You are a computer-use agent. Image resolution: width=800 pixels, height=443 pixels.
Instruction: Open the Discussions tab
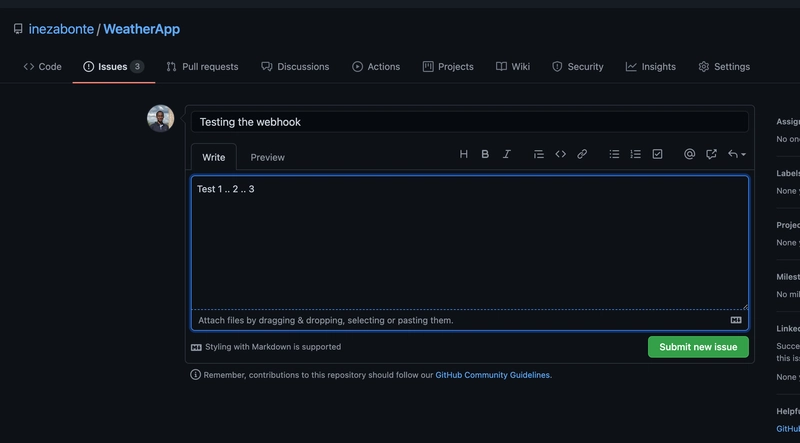(295, 67)
